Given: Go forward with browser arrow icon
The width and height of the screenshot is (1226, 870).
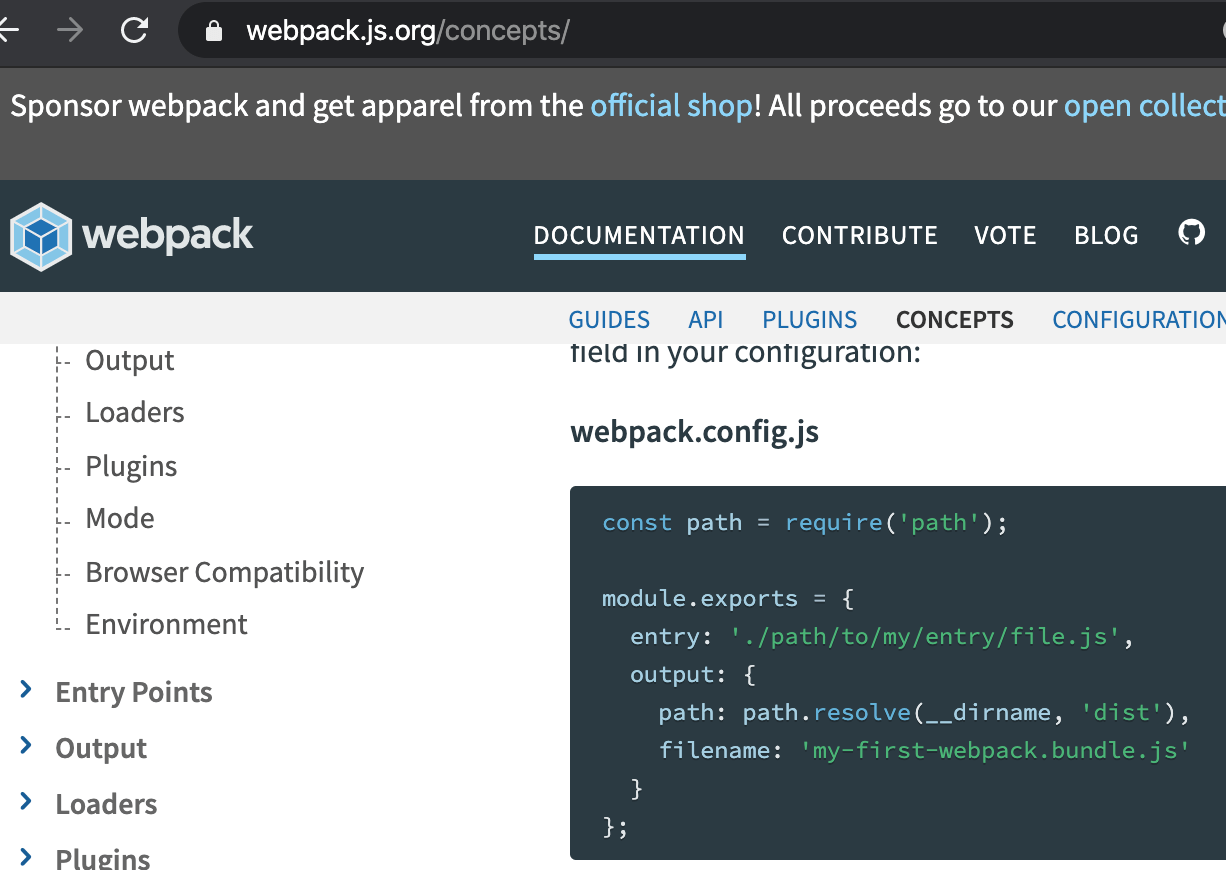Looking at the screenshot, I should click(x=70, y=31).
